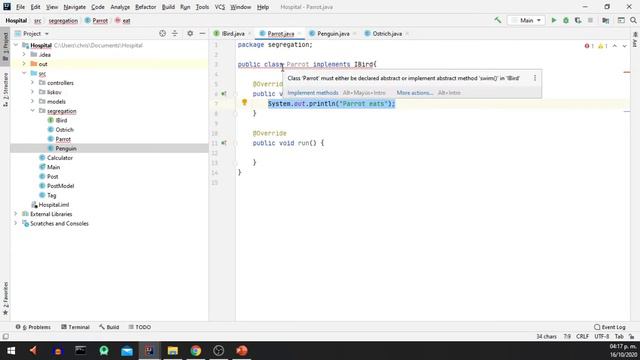Image resolution: width=640 pixels, height=360 pixels.
Task: Open the Main run configuration dropdown
Action: pos(527,20)
